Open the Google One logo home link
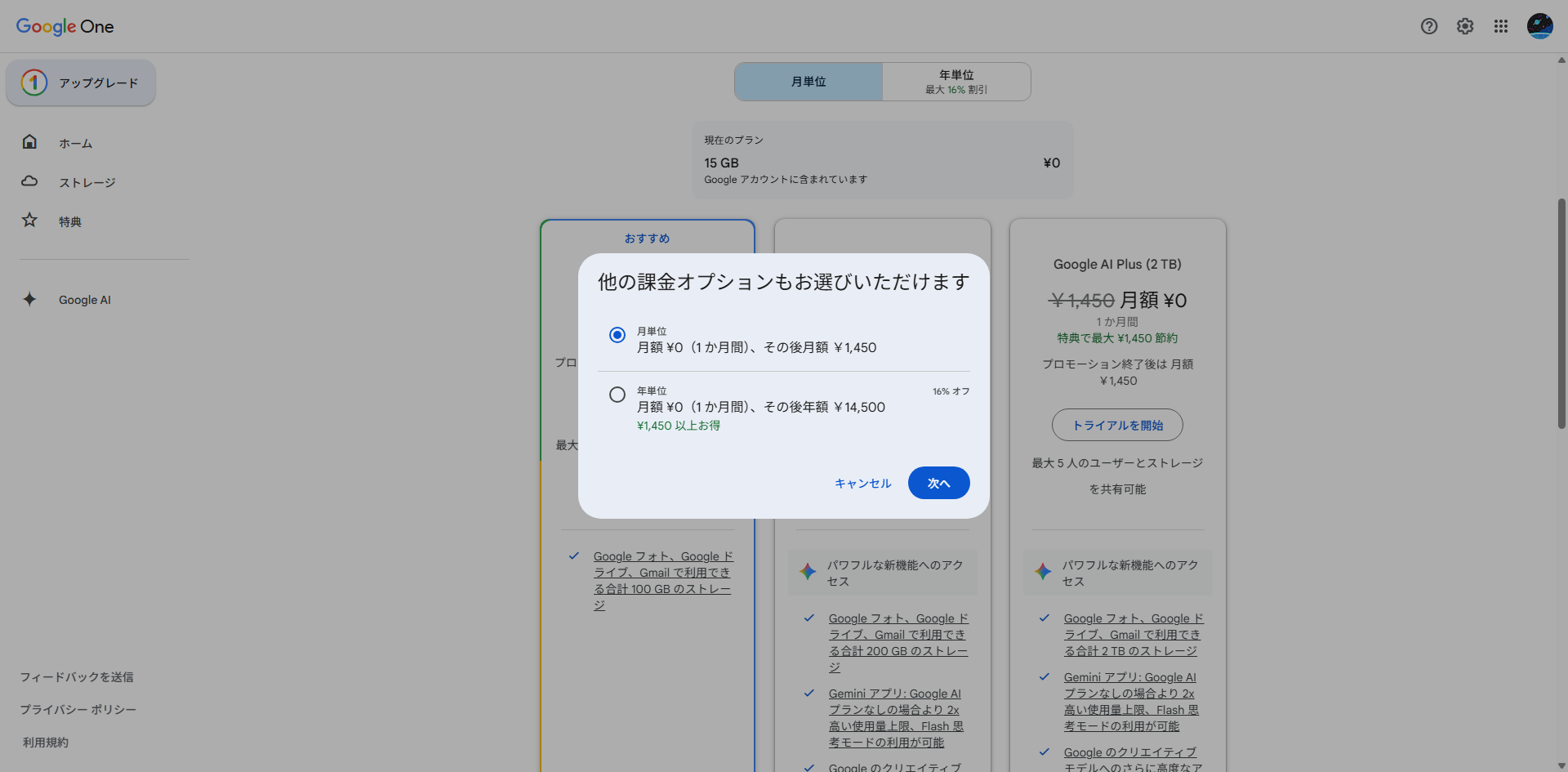The height and width of the screenshot is (772, 1568). 65,26
